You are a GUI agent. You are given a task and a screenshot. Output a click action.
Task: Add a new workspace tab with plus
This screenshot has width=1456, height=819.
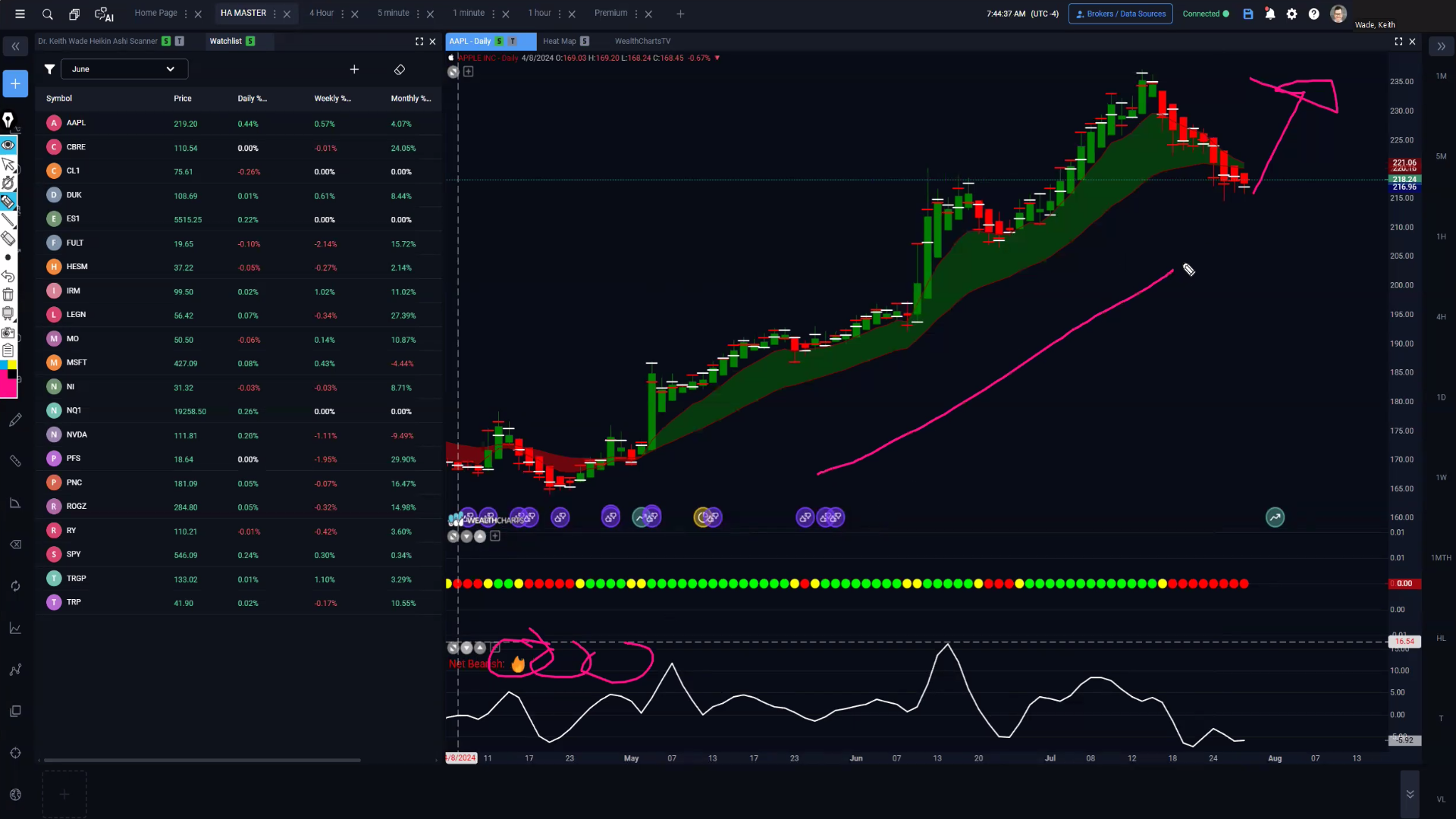click(x=680, y=14)
